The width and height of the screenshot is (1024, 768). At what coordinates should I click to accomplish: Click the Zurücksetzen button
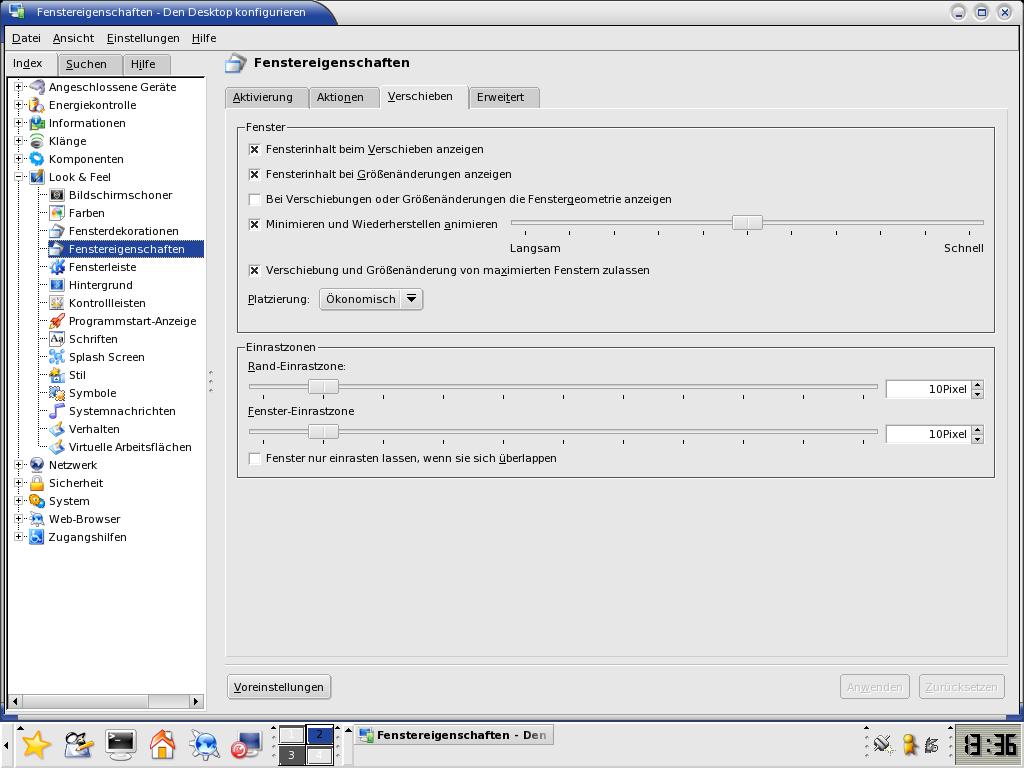coord(961,687)
